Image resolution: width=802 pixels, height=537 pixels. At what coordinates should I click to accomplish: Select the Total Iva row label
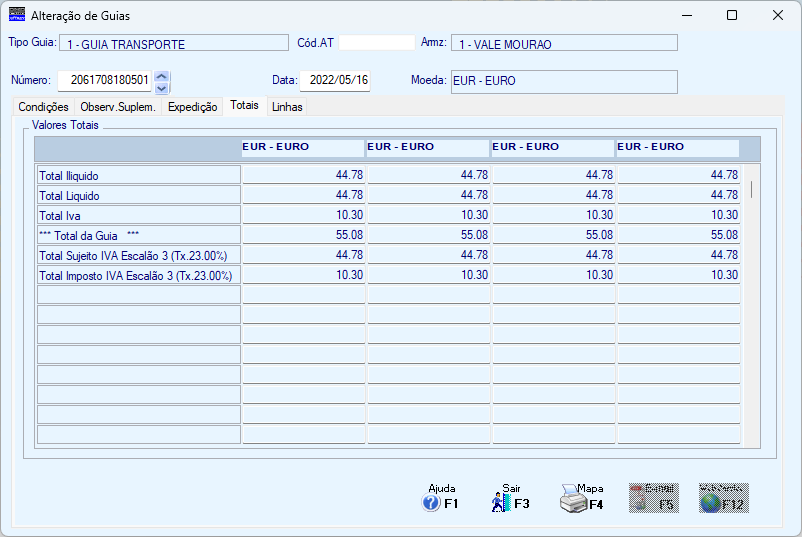pos(139,215)
